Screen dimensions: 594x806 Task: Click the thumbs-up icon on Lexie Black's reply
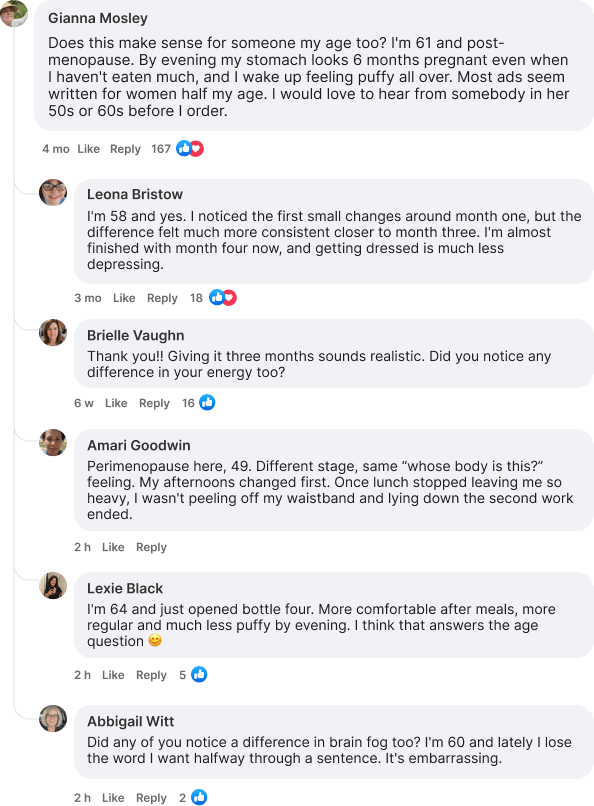pos(199,674)
